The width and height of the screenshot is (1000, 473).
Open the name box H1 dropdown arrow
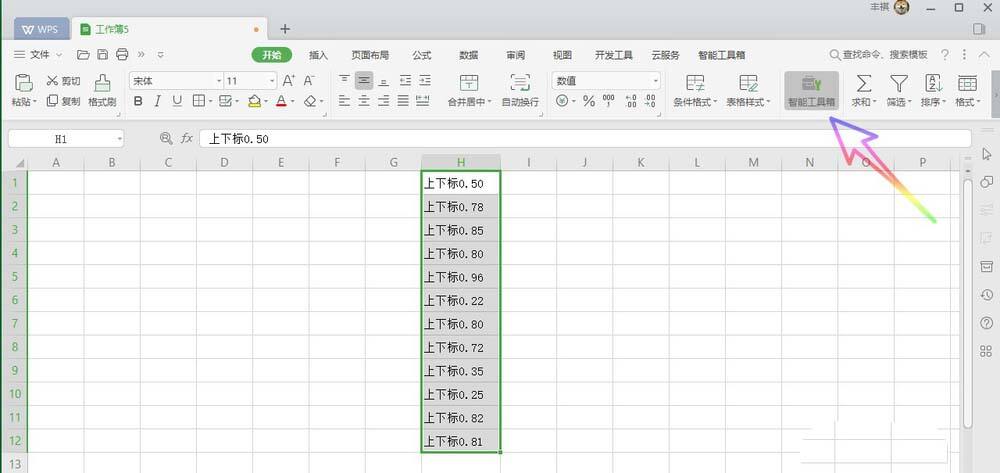pos(119,138)
